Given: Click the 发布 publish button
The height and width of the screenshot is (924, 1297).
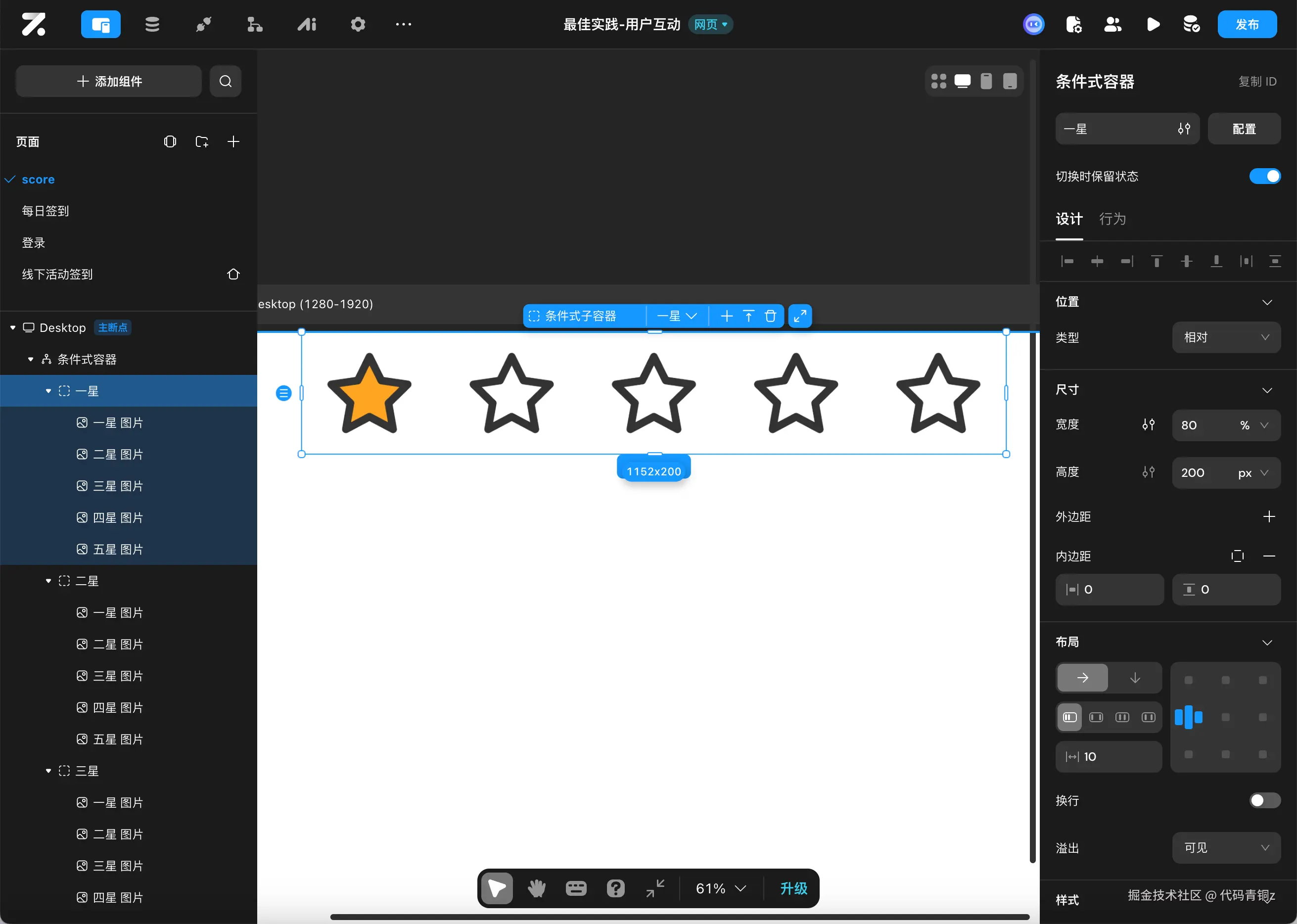Looking at the screenshot, I should point(1247,24).
